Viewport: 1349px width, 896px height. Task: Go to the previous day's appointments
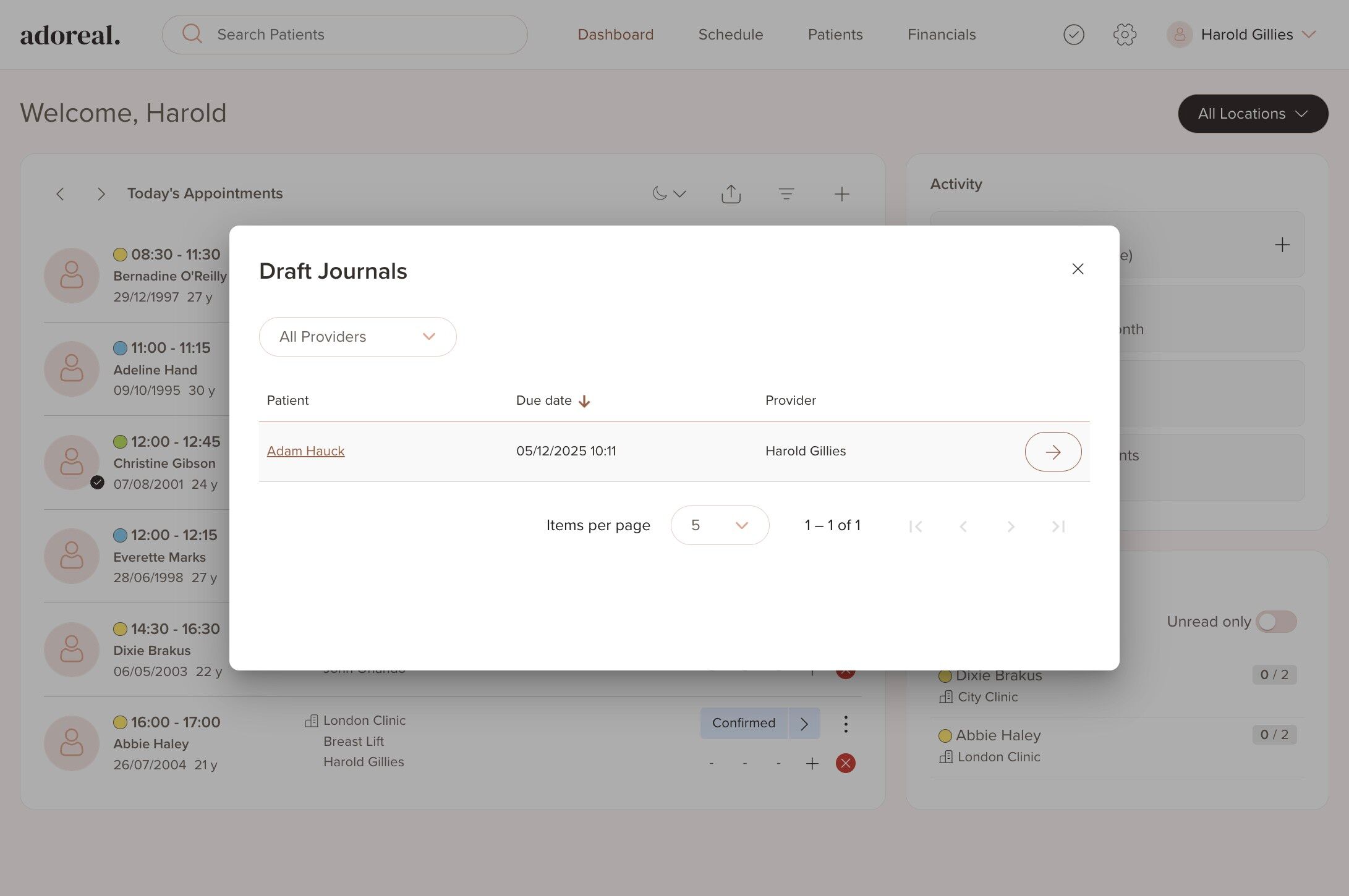point(60,194)
